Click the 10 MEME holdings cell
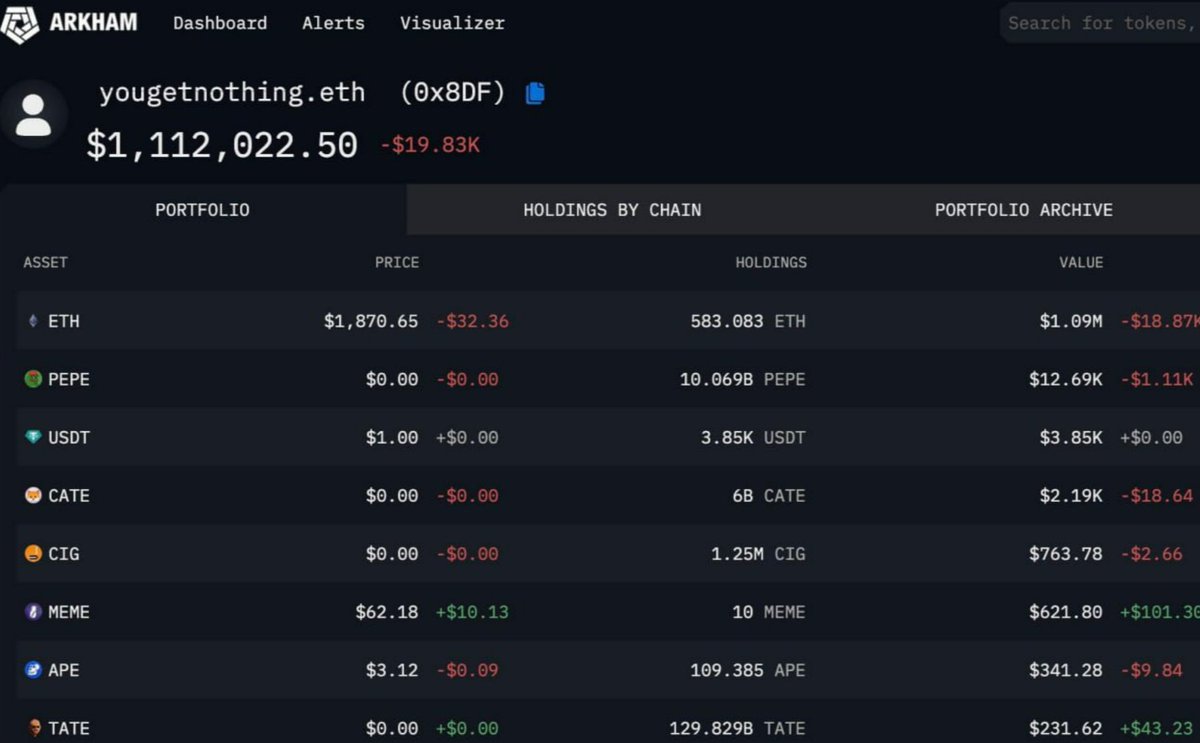This screenshot has height=743, width=1200. pyautogui.click(x=769, y=611)
